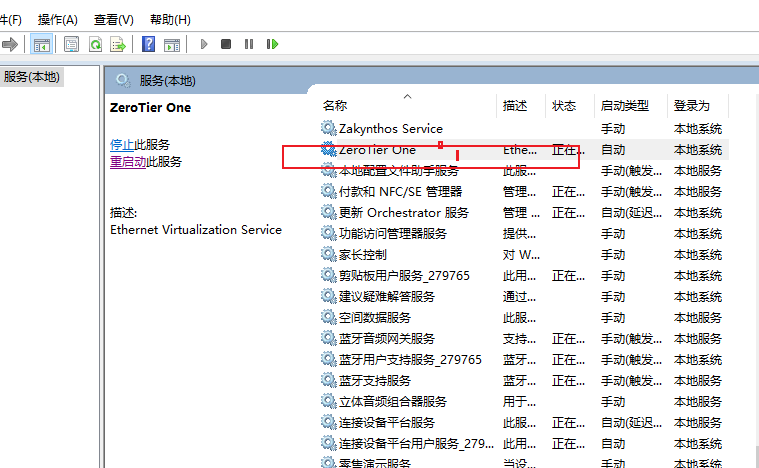Viewport: 759px width, 468px height.
Task: Open the 操作(A) menu
Action: click(57, 19)
